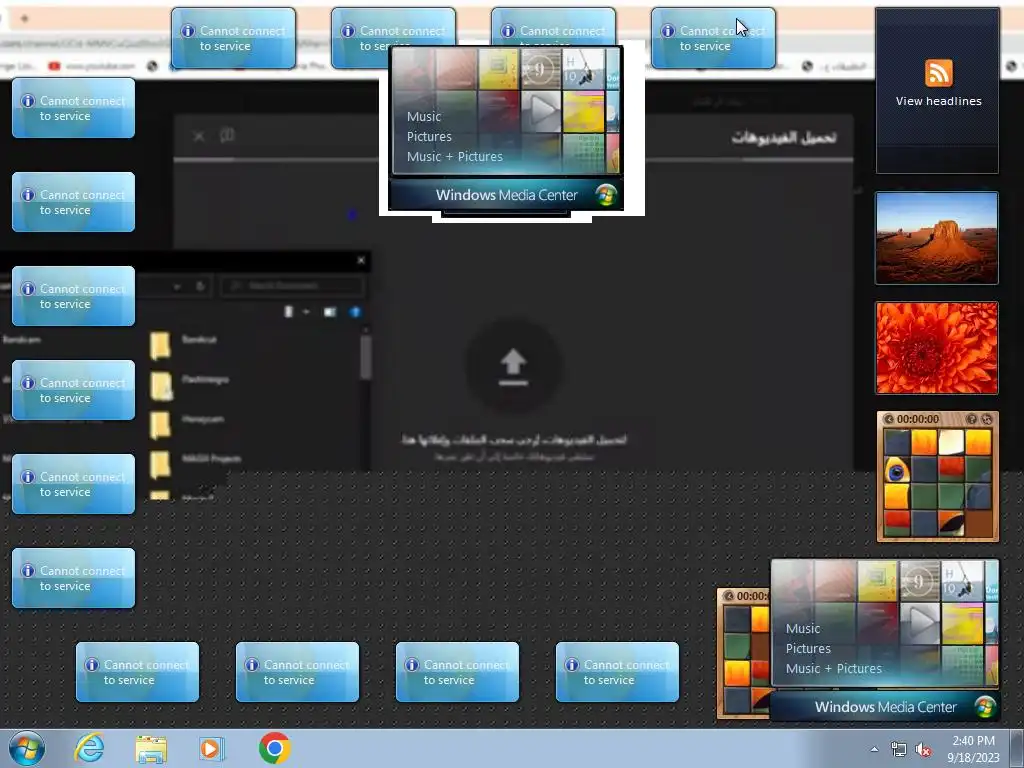
Task: Click the play tile in white-framed Media Center gadget
Action: (541, 111)
